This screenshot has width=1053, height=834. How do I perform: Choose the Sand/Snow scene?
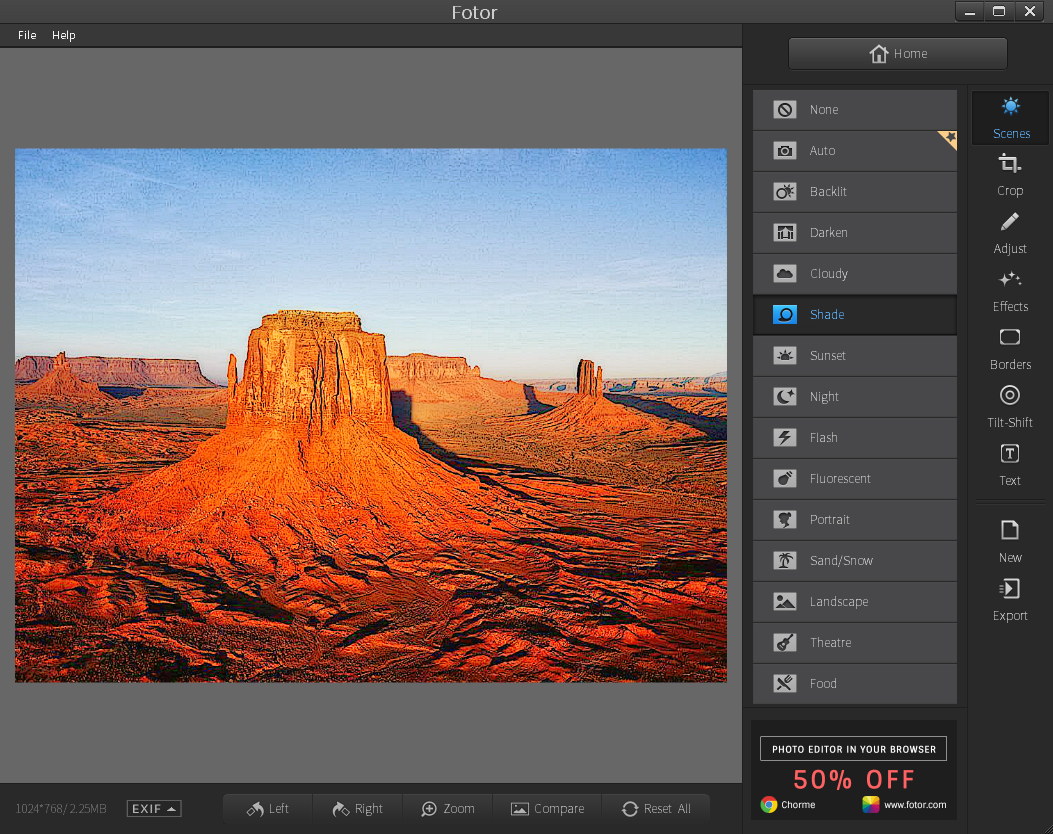point(854,560)
